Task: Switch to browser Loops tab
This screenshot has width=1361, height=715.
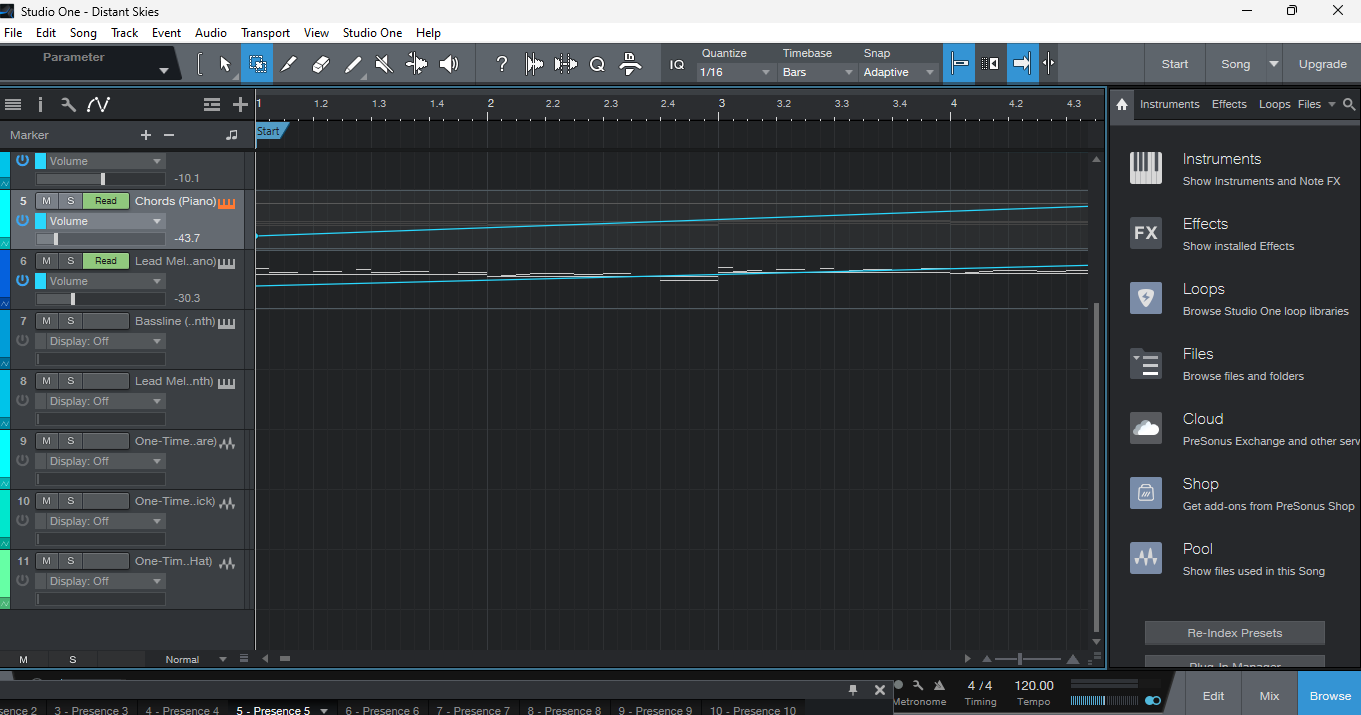Action: [x=1274, y=104]
